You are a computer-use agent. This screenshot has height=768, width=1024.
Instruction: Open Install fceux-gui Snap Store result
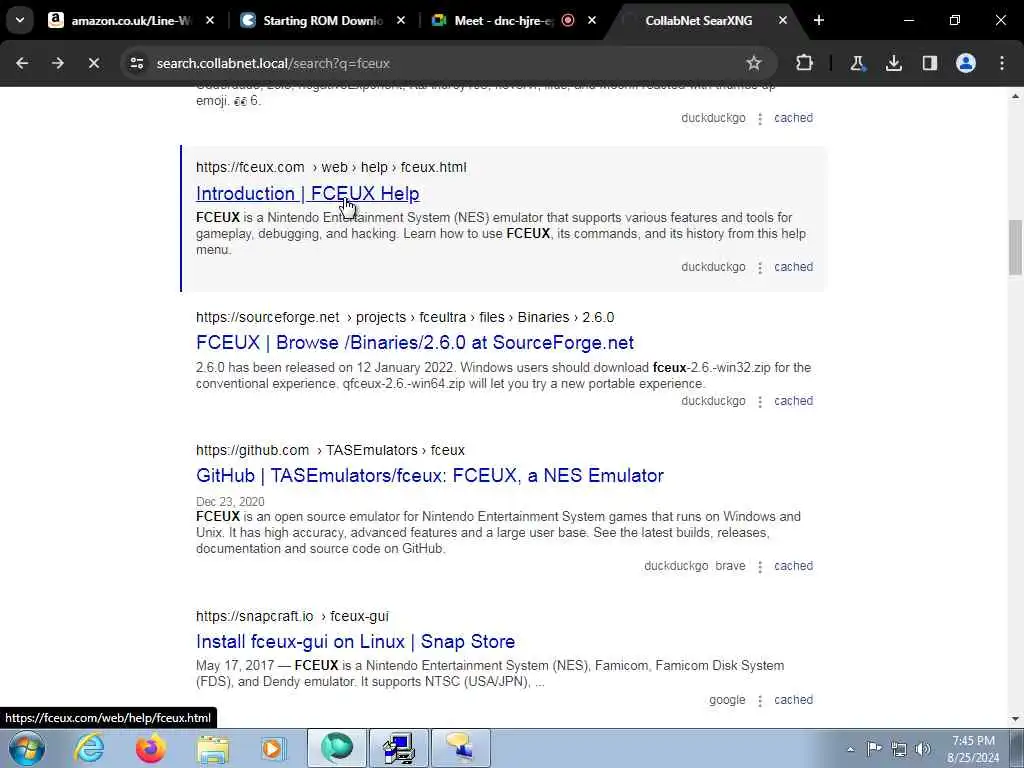355,641
